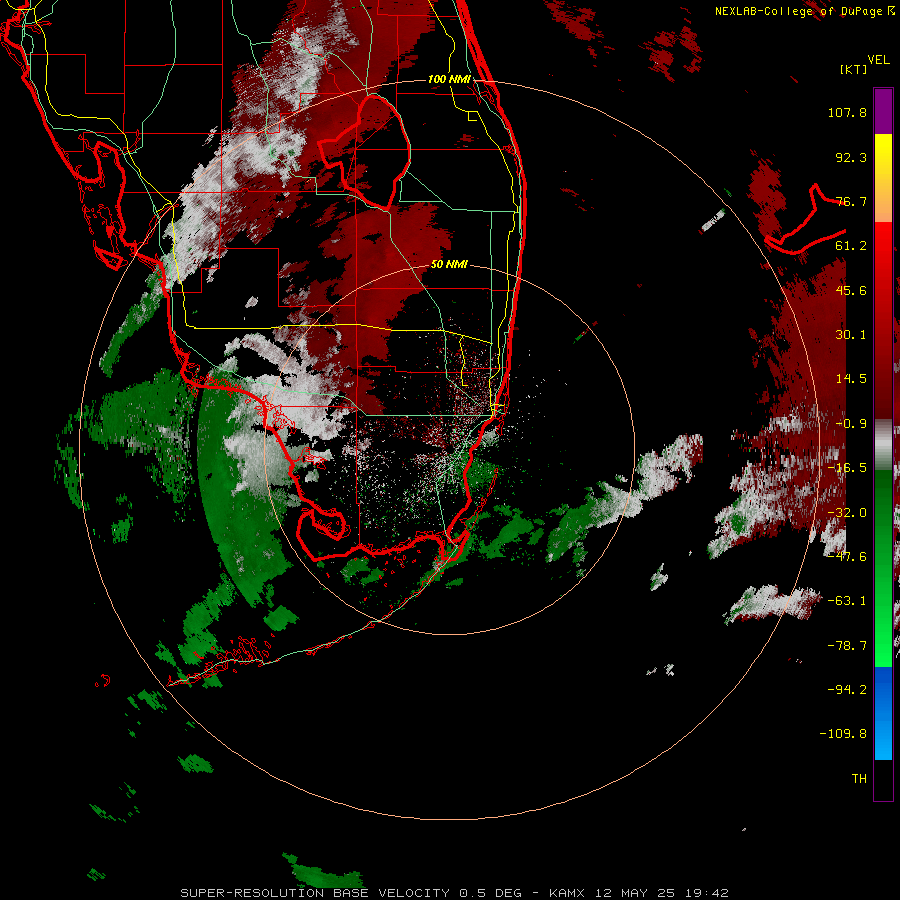The image size is (900, 900).
Task: Select the -109.8 velocity scale value
Action: pos(843,734)
